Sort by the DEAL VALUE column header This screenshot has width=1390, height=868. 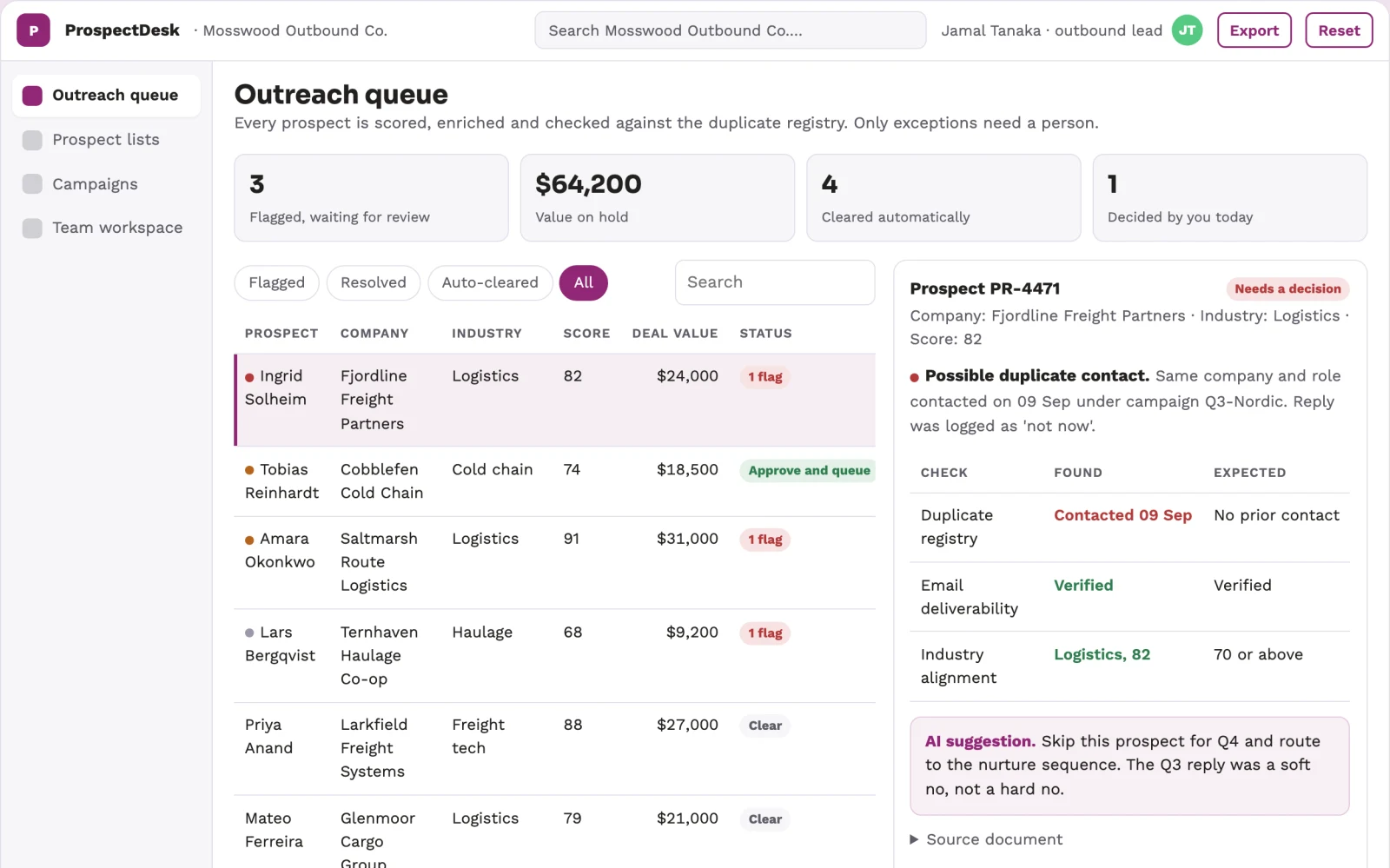[675, 334]
